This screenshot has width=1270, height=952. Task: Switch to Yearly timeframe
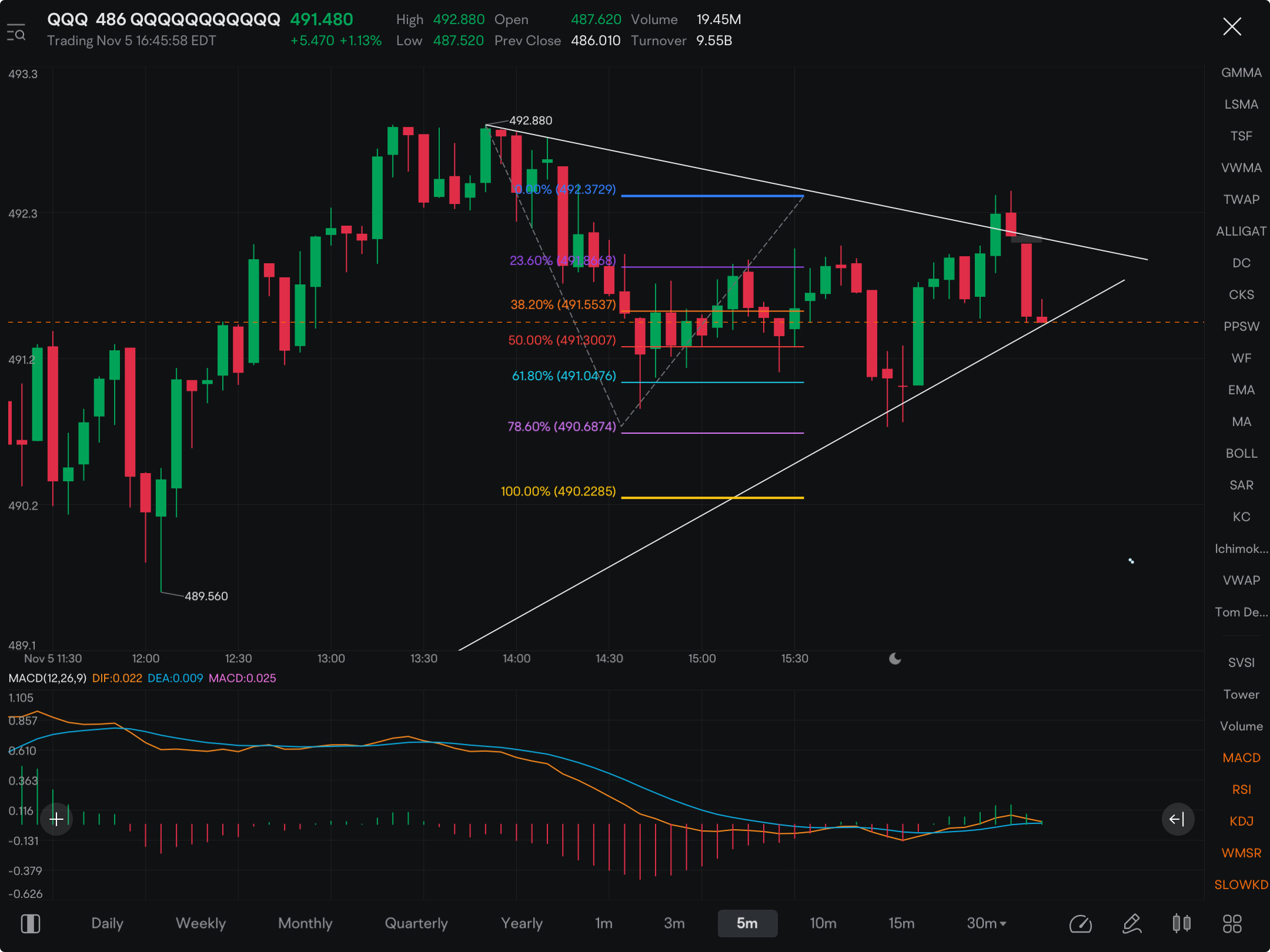[522, 923]
